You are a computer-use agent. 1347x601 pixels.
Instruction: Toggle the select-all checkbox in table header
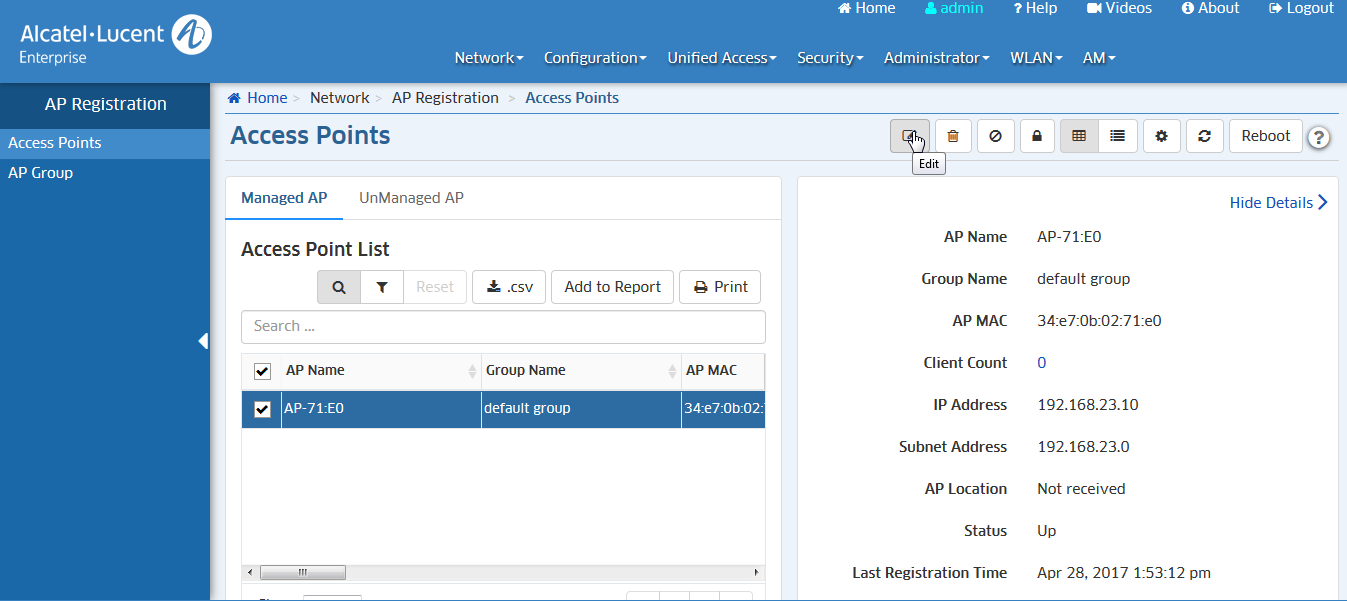coord(262,371)
